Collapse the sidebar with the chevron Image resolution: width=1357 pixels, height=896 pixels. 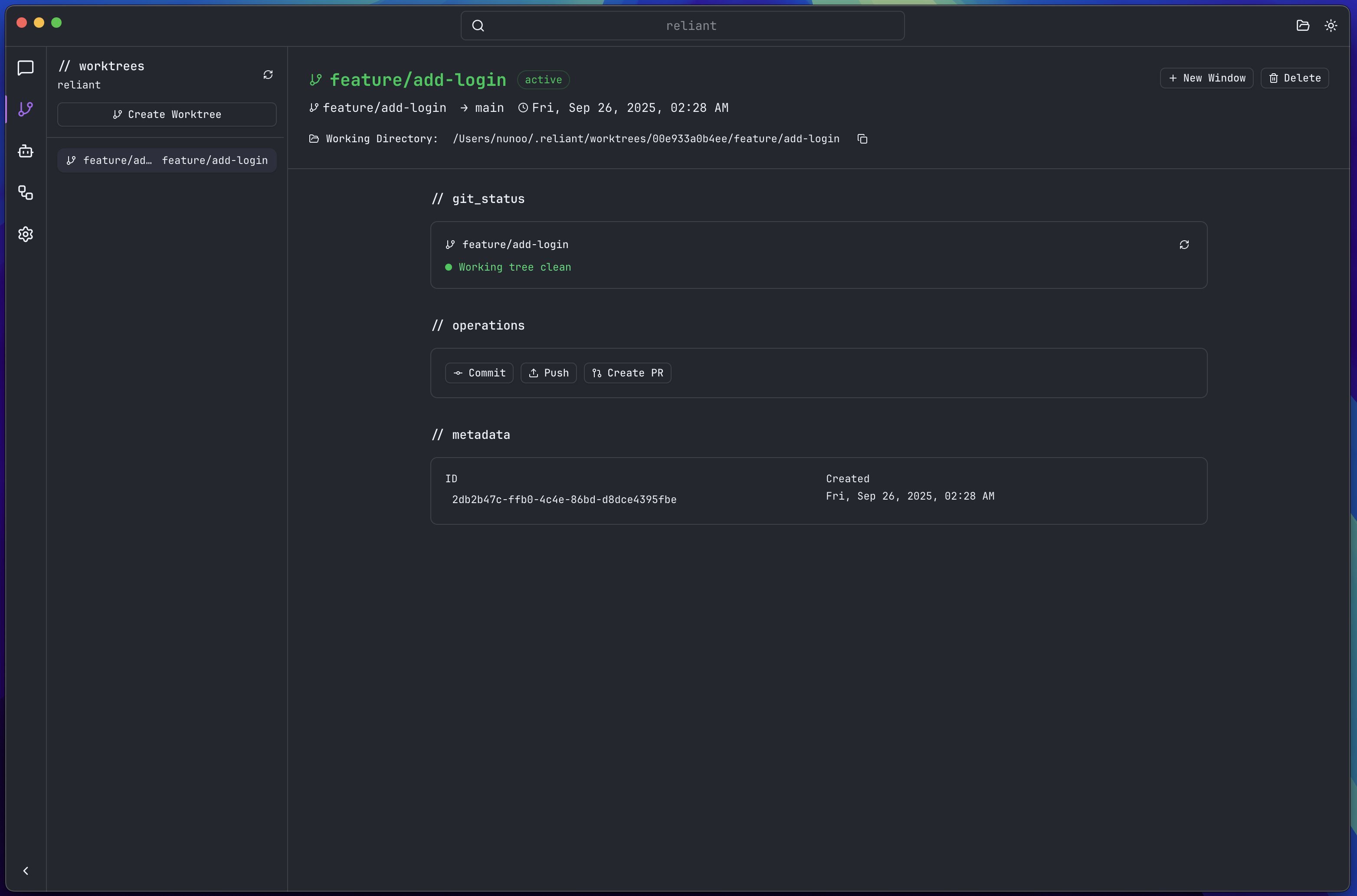[26, 870]
